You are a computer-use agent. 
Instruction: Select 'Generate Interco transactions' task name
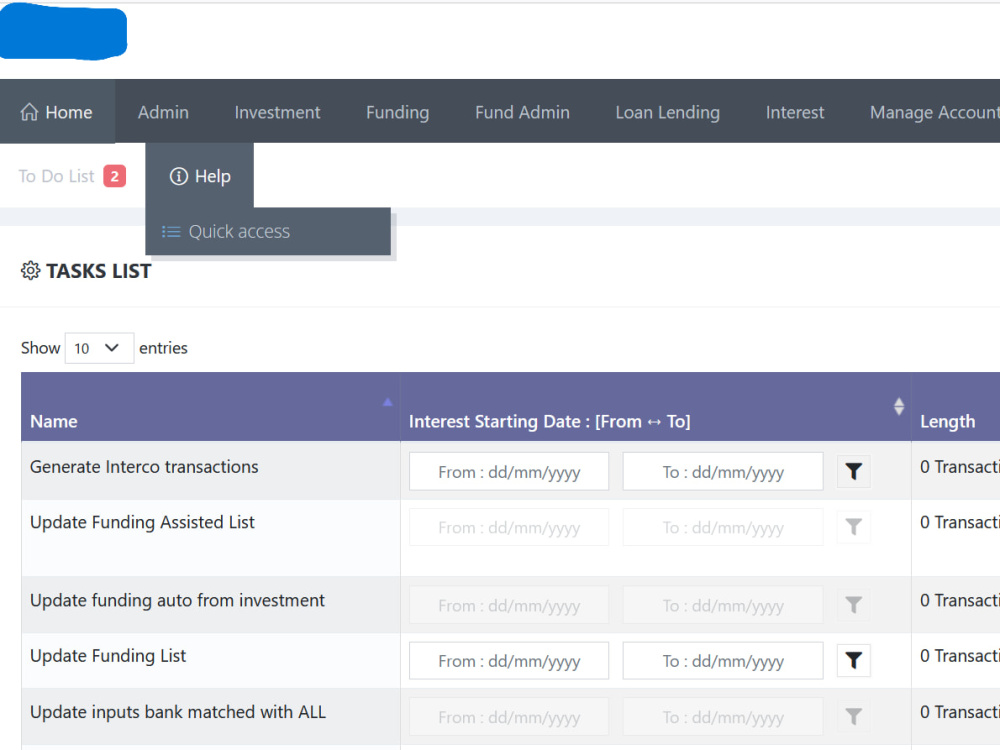pyautogui.click(x=144, y=467)
